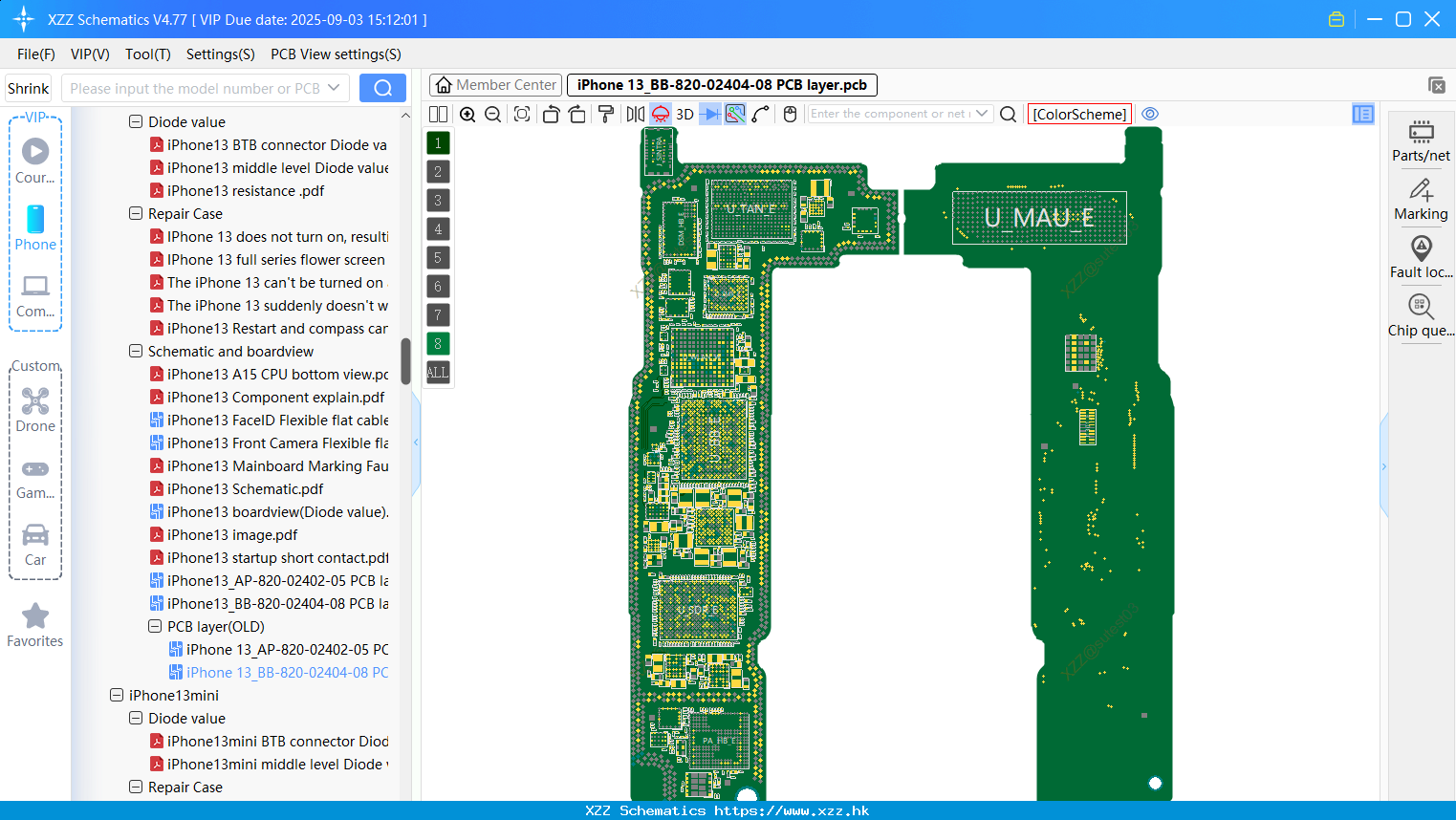Open the component or net dropdown arrow
1456x820 pixels.
(982, 114)
